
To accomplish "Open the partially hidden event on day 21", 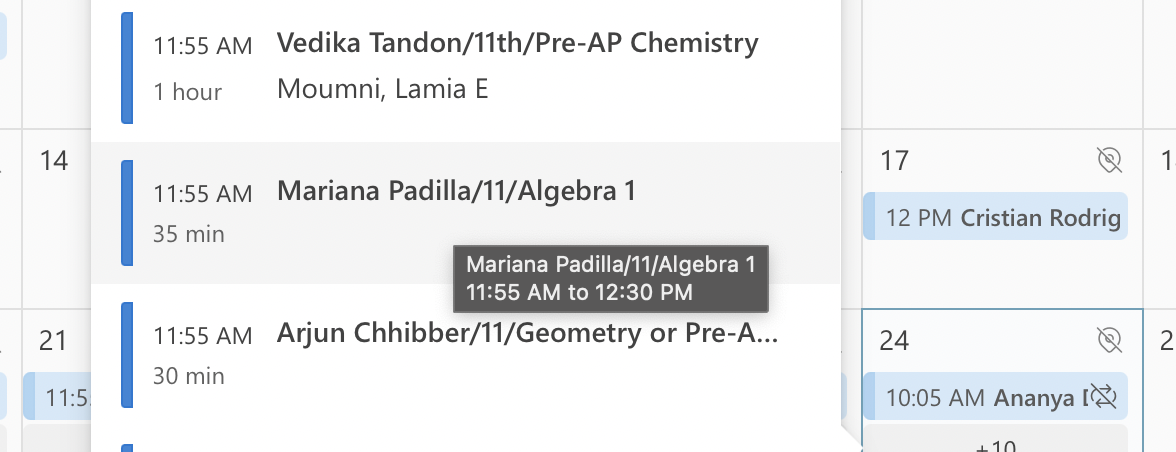I will tap(57, 397).
